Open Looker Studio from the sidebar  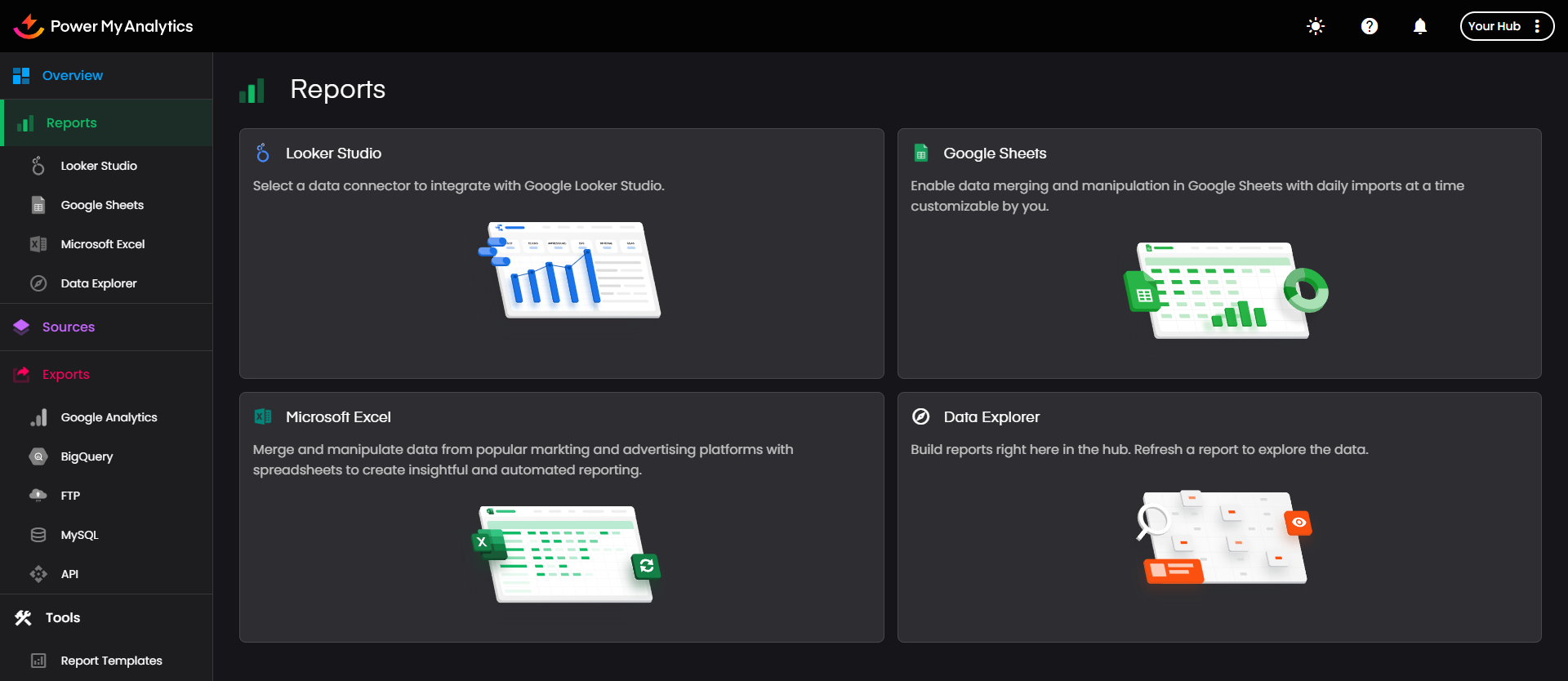99,166
